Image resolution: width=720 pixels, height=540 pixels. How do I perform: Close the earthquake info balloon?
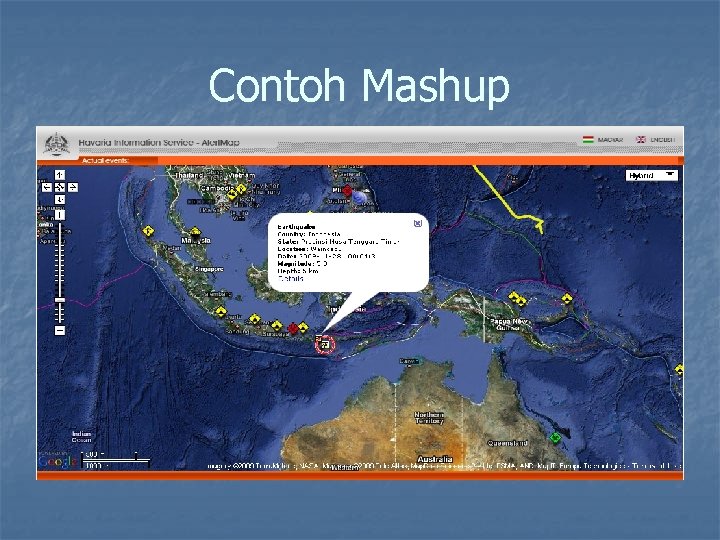418,223
